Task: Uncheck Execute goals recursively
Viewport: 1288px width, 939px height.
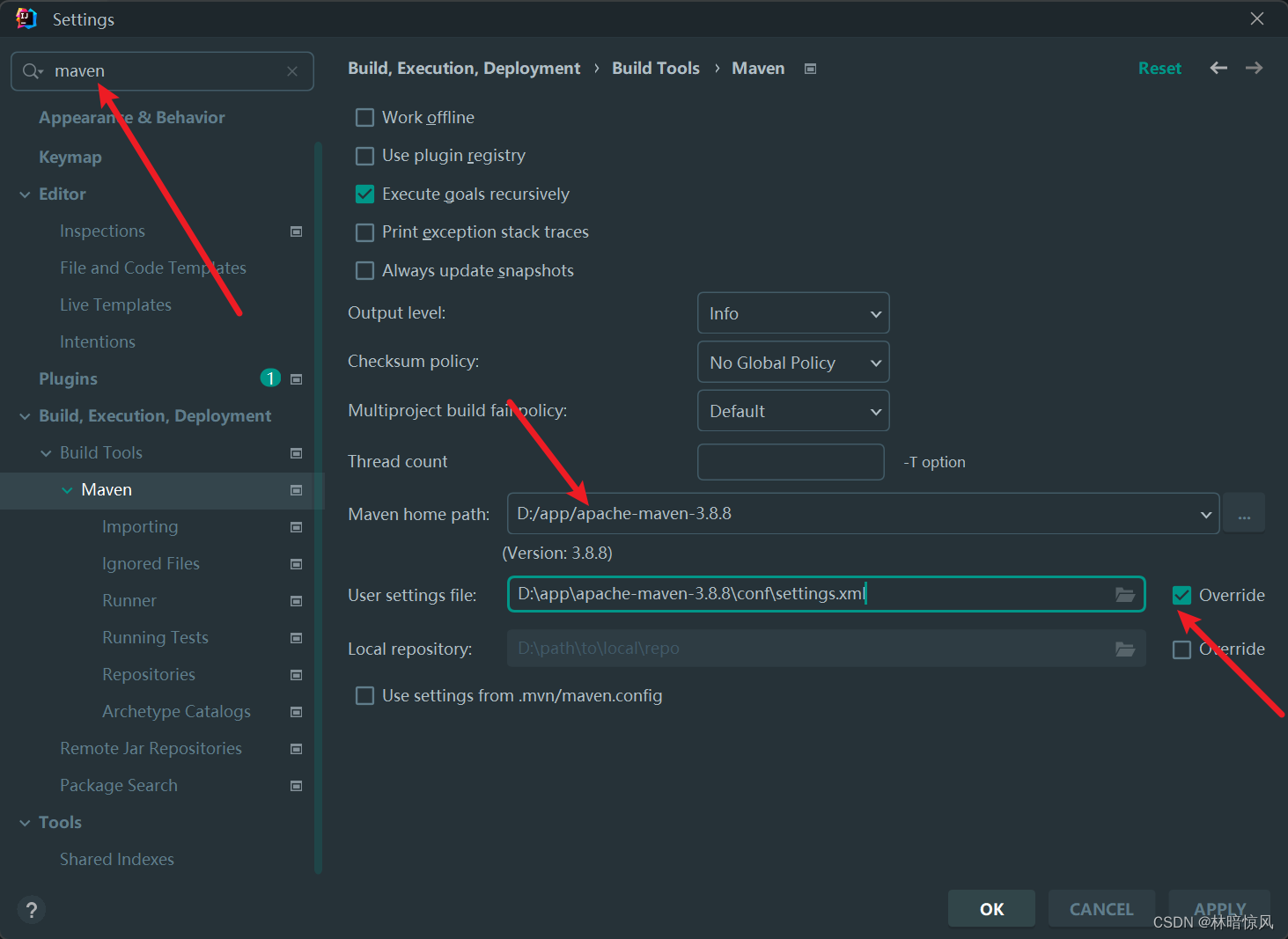Action: click(364, 194)
